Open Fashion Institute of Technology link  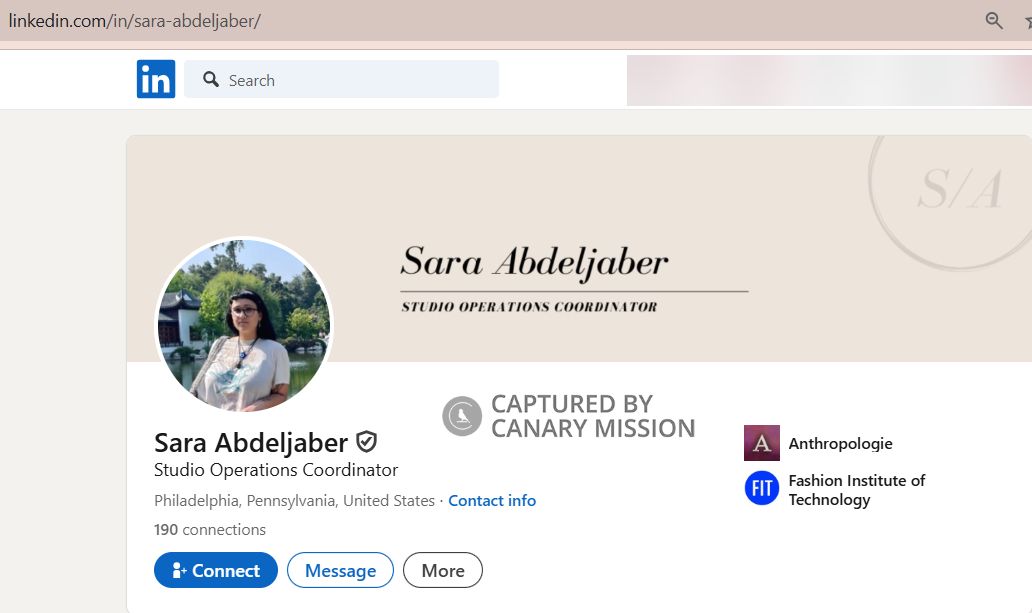click(856, 490)
